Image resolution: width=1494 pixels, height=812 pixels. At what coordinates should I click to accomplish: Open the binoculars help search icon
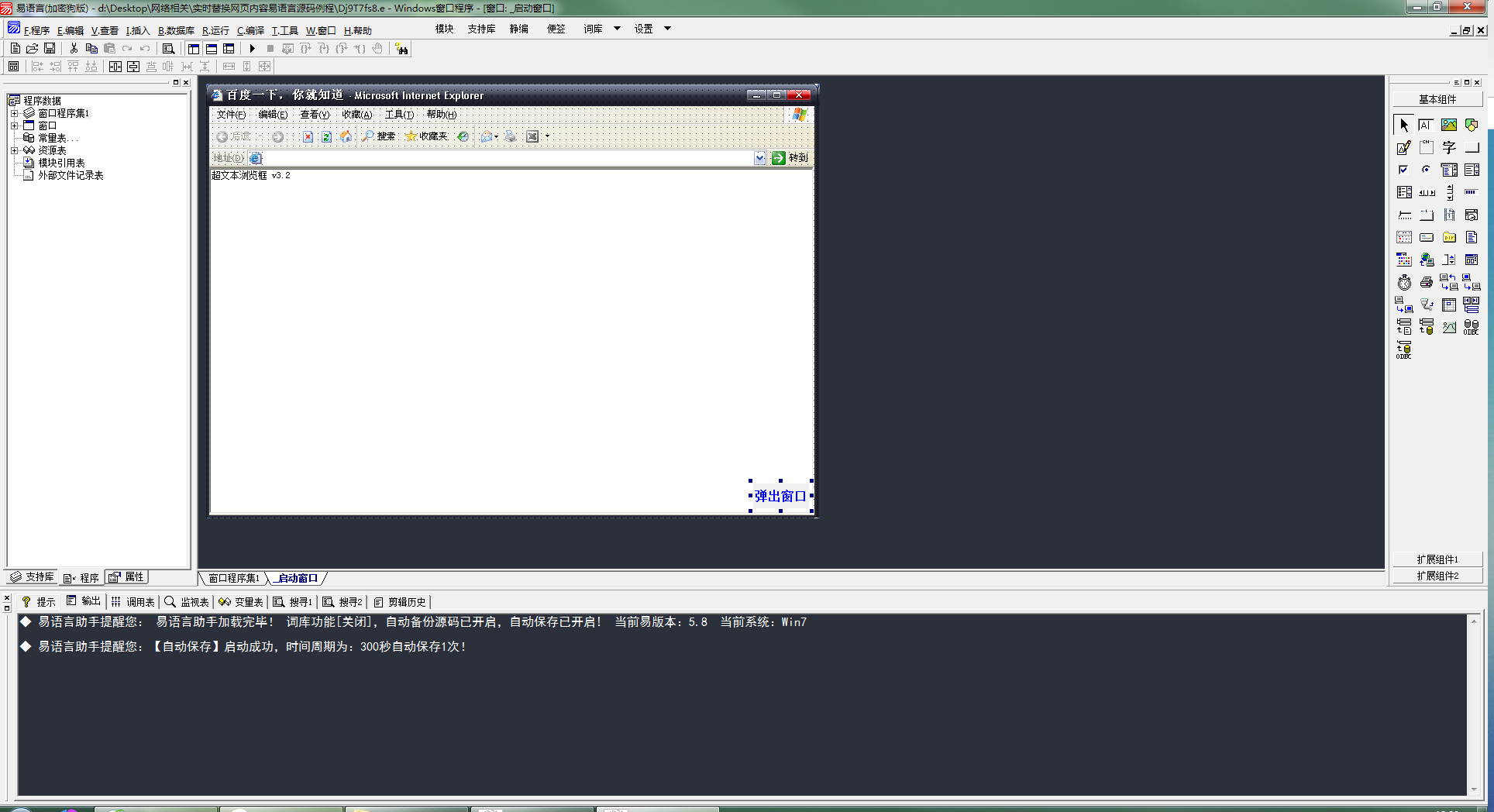pos(401,49)
